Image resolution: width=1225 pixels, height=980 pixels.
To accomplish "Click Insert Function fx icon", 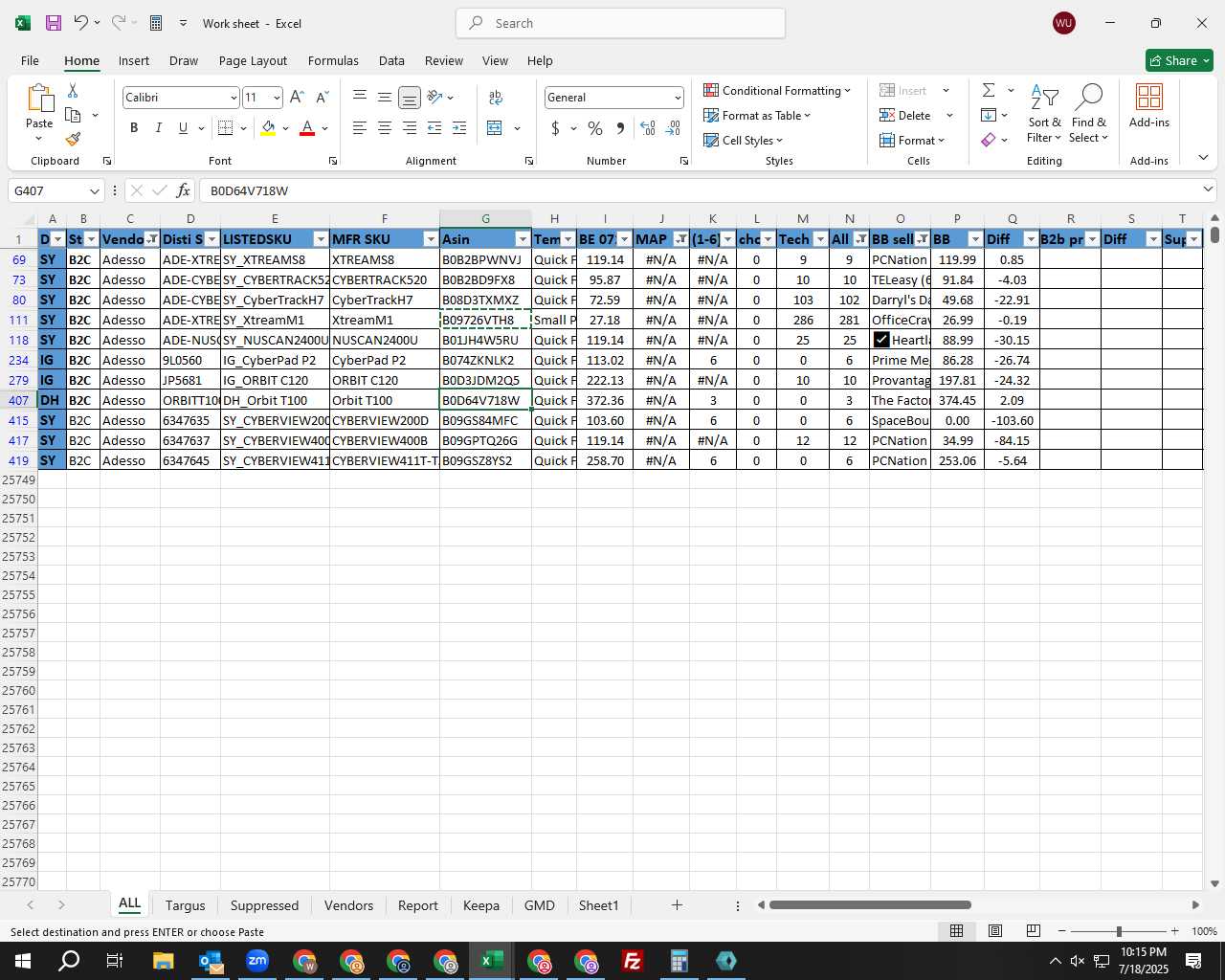I will 183,190.
